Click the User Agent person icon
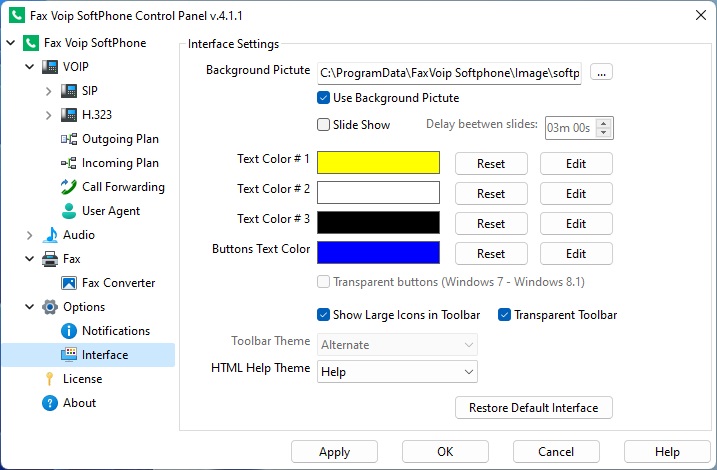This screenshot has width=717, height=470. tap(69, 211)
